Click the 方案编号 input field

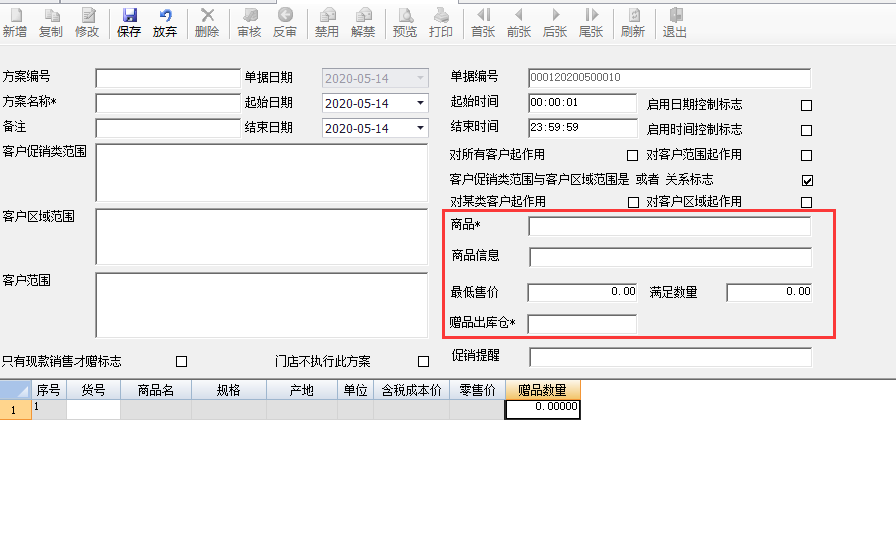[168, 78]
